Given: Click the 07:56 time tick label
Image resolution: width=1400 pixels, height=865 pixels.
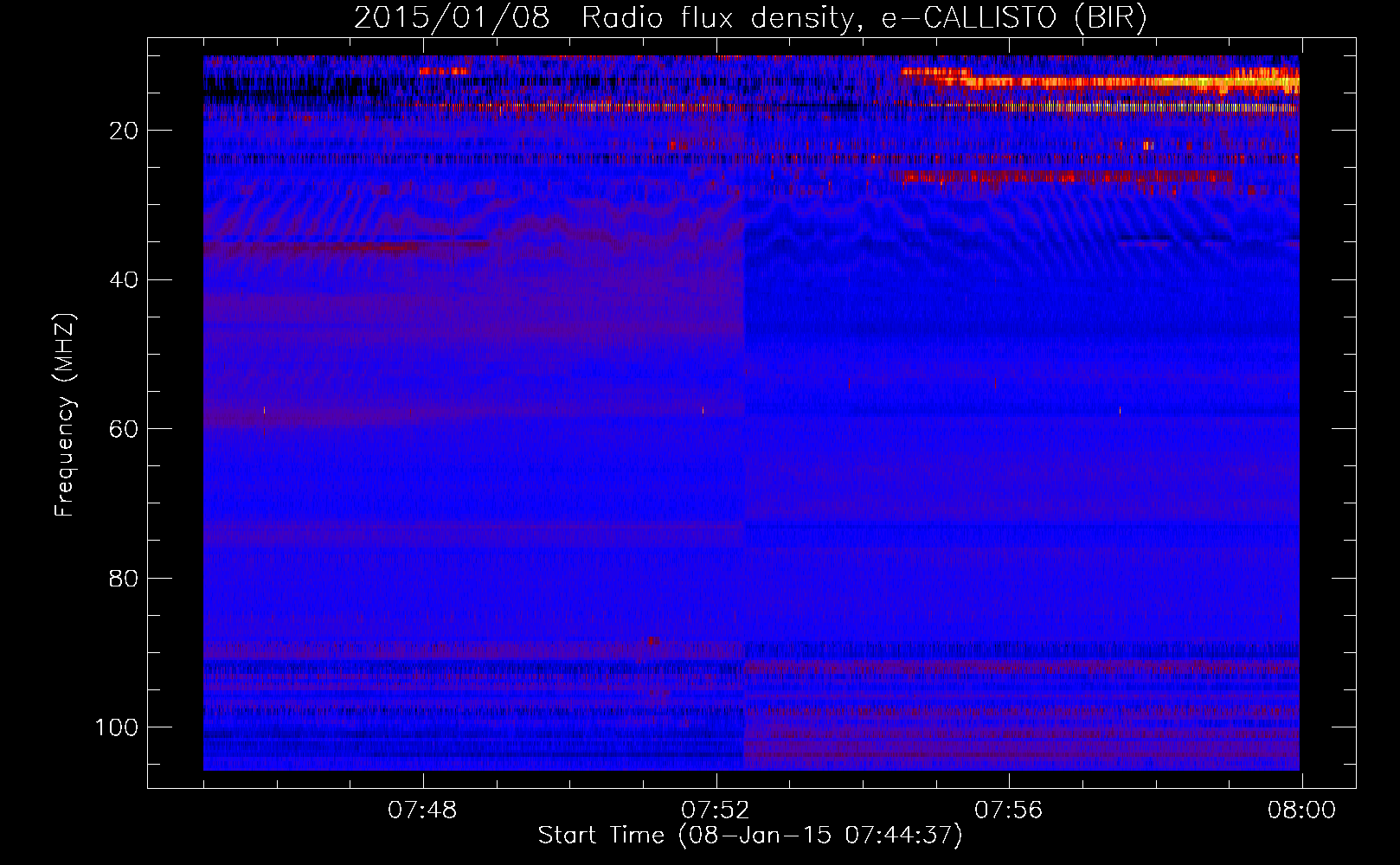Looking at the screenshot, I should [x=1009, y=811].
